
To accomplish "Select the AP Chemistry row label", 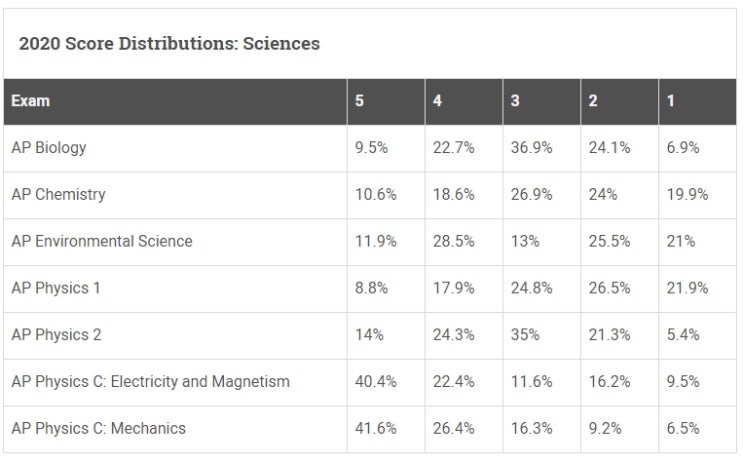I will click(58, 195).
